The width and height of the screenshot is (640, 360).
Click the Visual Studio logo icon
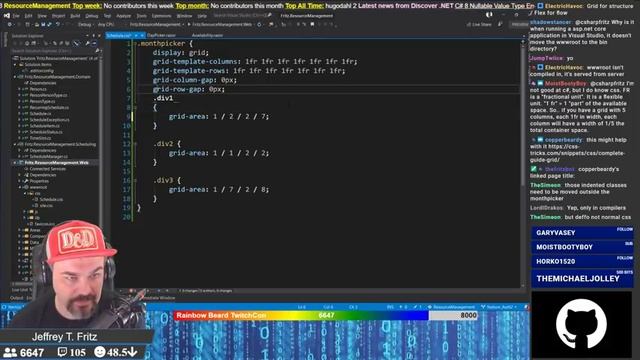pyautogui.click(x=7, y=16)
